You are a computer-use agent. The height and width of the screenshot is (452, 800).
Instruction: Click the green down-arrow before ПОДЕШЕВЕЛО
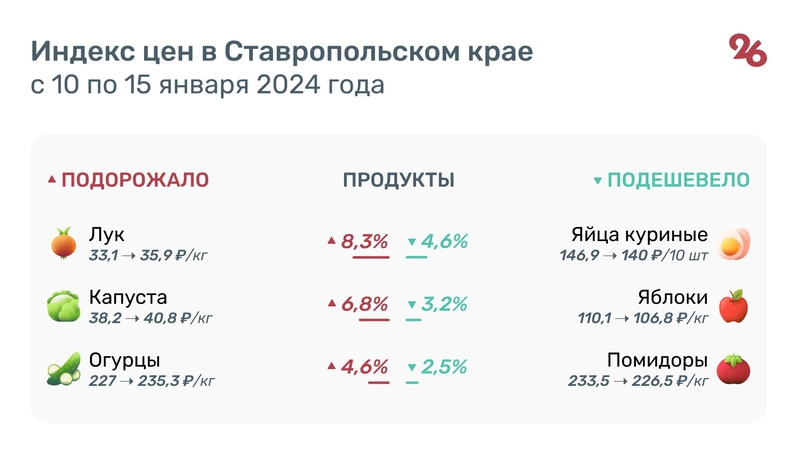pyautogui.click(x=598, y=181)
